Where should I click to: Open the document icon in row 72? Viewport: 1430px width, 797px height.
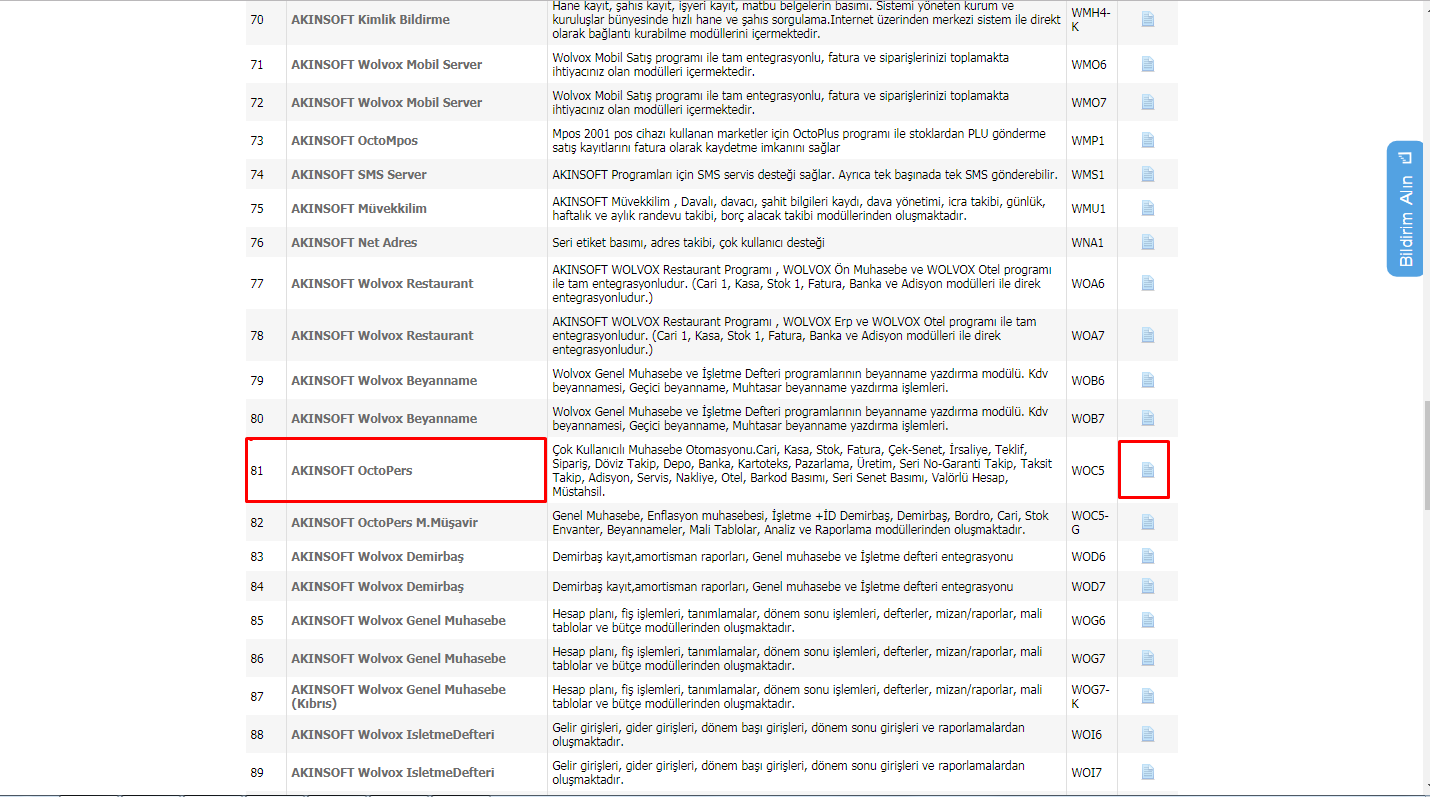1147,102
